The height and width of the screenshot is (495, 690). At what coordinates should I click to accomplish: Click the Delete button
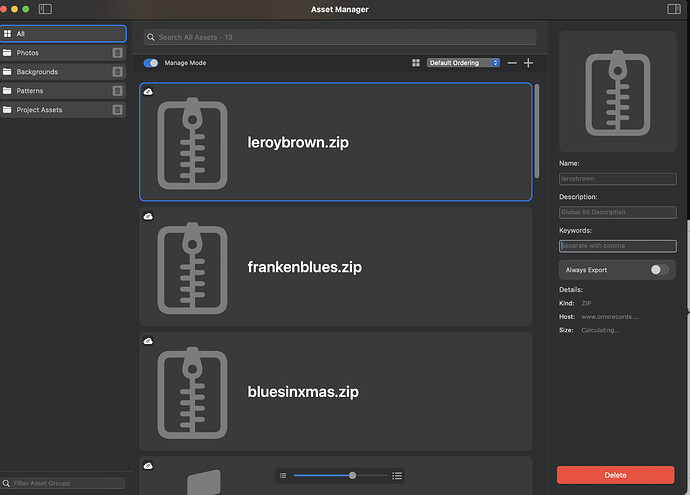[x=615, y=475]
